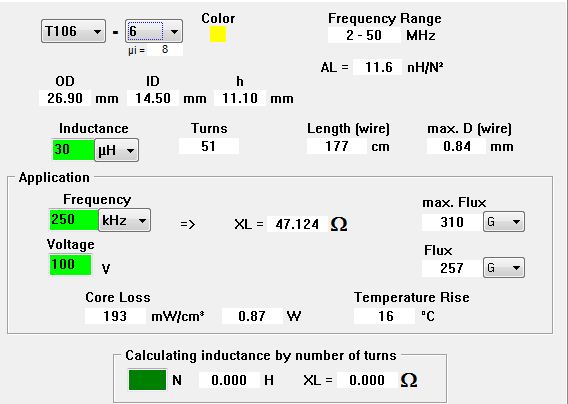Image resolution: width=568 pixels, height=404 pixels.
Task: Click the green Inductance field showing 30
Action: point(74,150)
